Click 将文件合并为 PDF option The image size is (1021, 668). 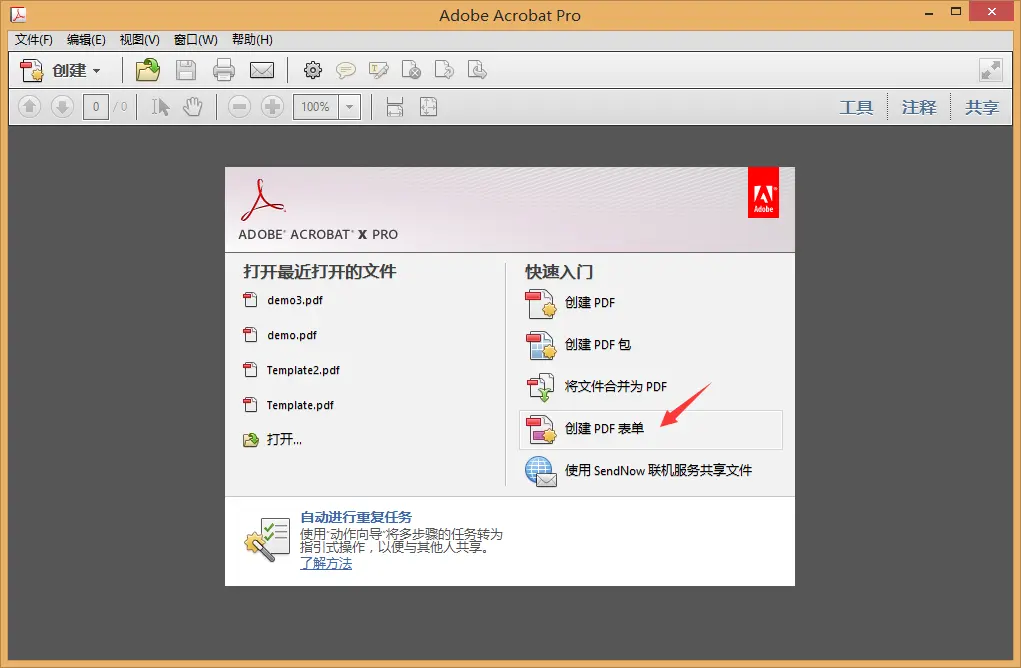point(596,387)
